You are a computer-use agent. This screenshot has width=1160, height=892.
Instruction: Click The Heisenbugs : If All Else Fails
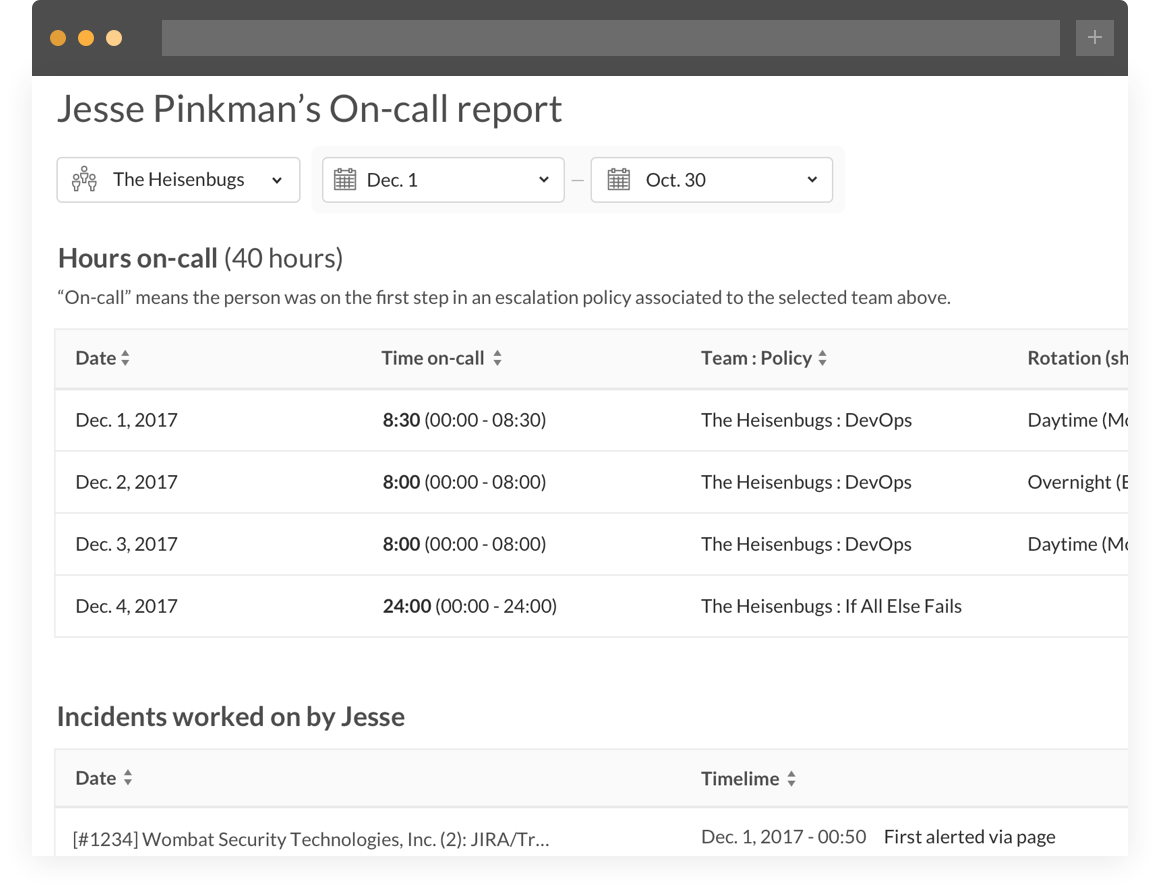pos(832,607)
